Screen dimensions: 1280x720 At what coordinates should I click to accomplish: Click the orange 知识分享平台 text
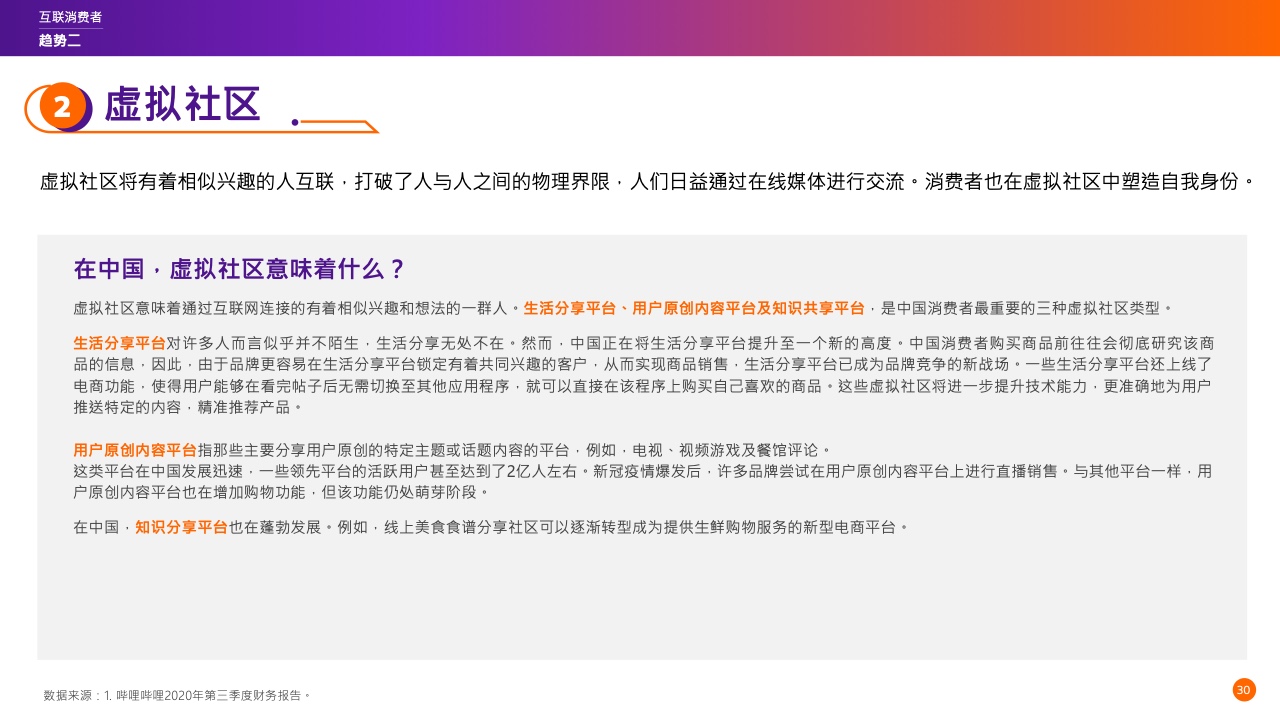(x=181, y=527)
